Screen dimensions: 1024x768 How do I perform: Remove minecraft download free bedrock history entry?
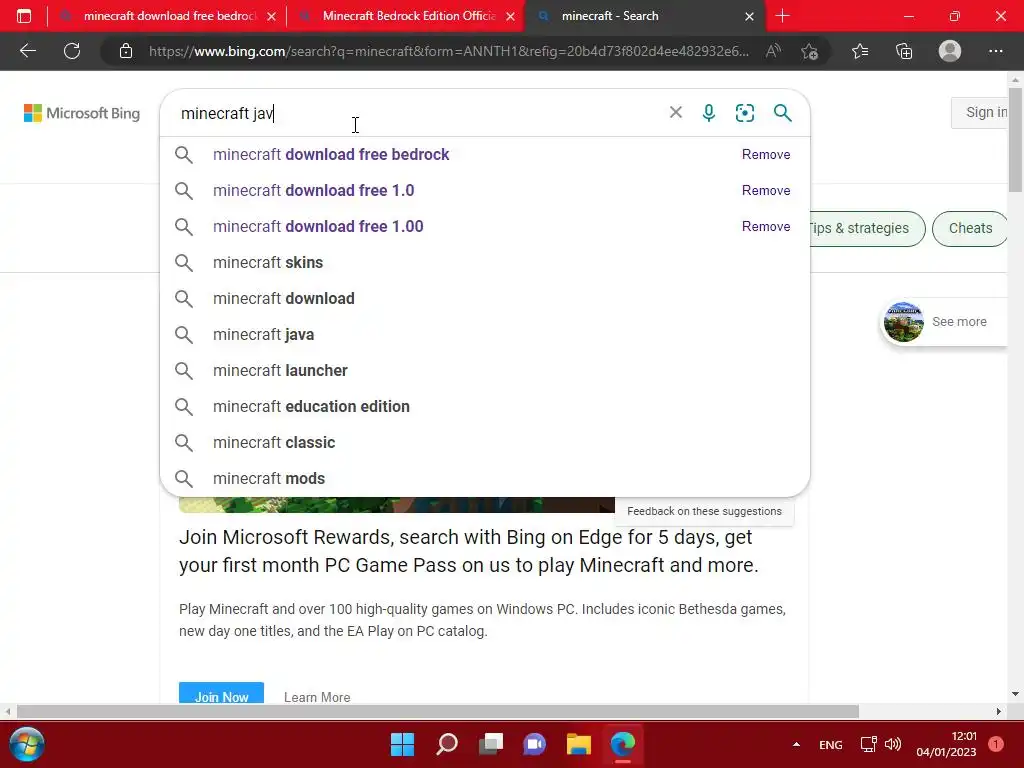tap(766, 155)
